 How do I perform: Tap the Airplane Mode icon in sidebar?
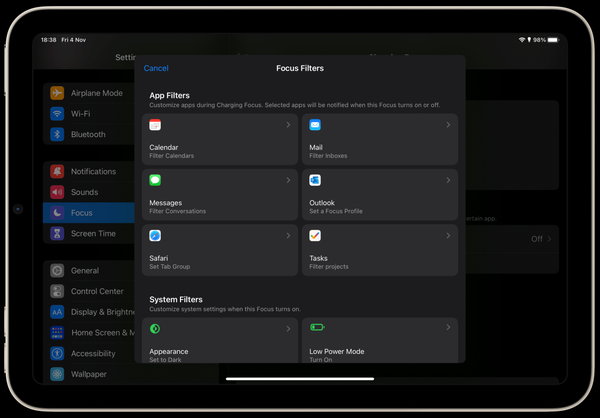click(x=57, y=93)
